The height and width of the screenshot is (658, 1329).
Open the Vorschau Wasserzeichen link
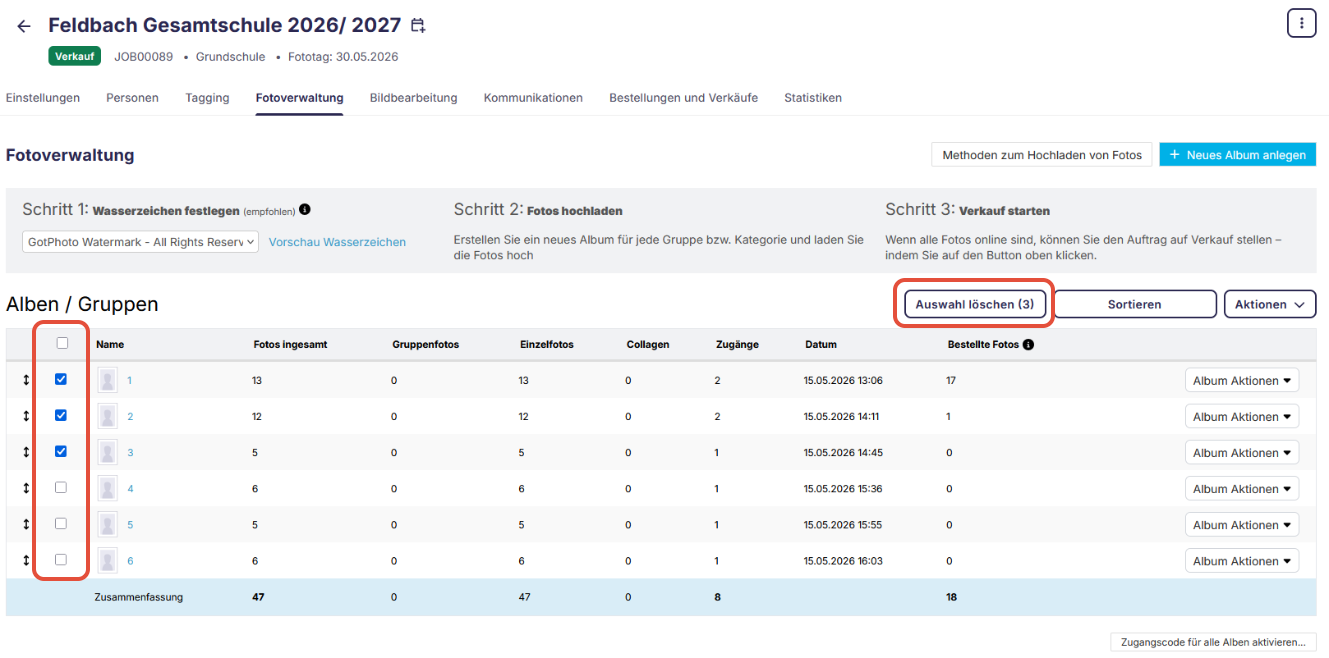tap(337, 242)
